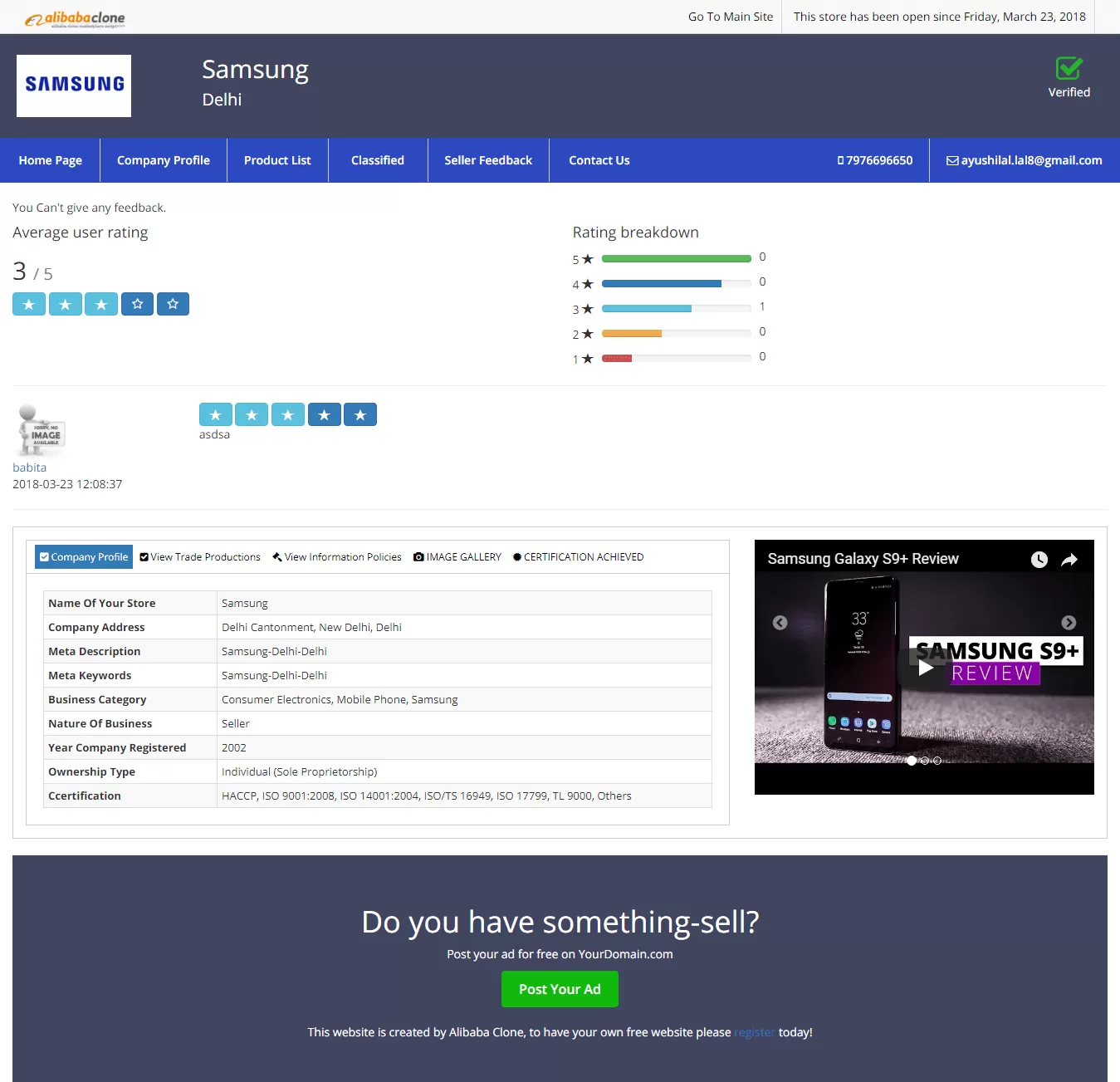The image size is (1120, 1082).
Task: Click the video Share arrow icon
Action: pyautogui.click(x=1069, y=560)
